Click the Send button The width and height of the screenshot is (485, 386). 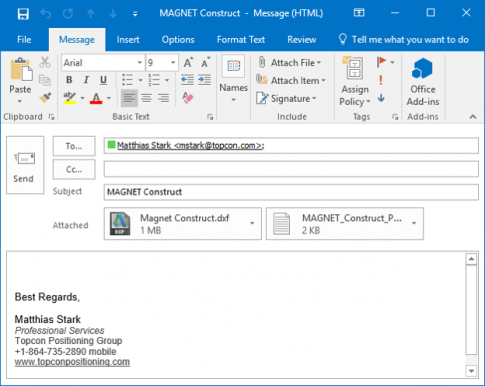(x=25, y=165)
